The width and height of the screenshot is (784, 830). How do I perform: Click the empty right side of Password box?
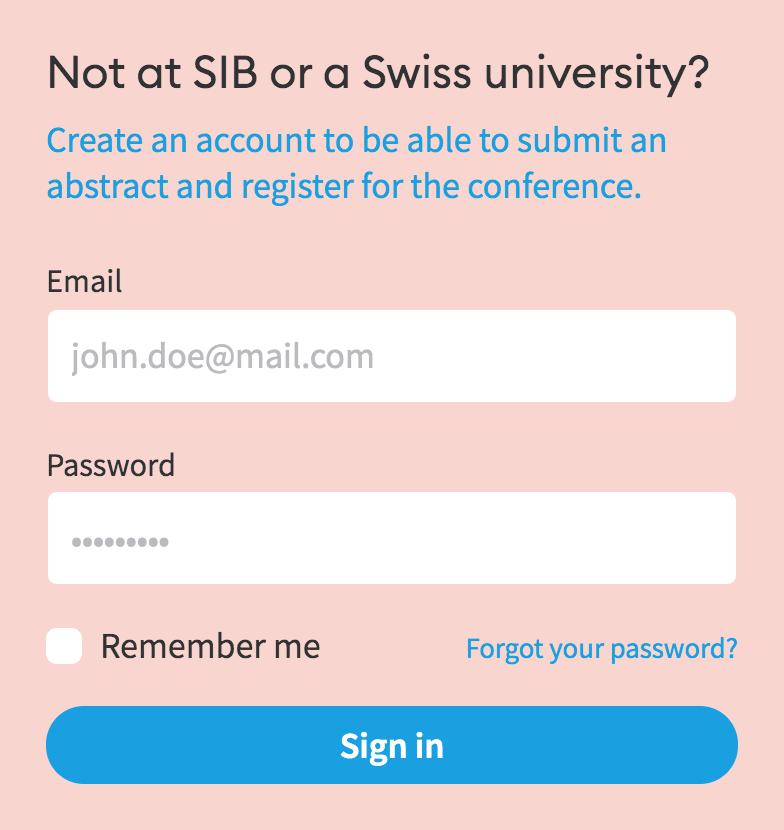[620, 538]
